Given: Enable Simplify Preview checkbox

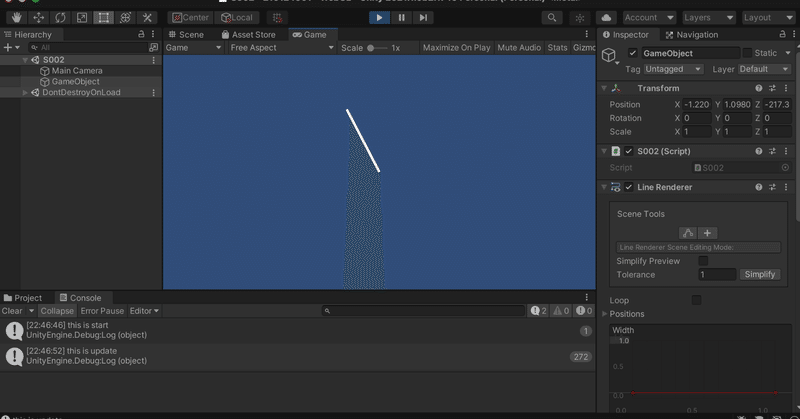Looking at the screenshot, I should pyautogui.click(x=703, y=261).
